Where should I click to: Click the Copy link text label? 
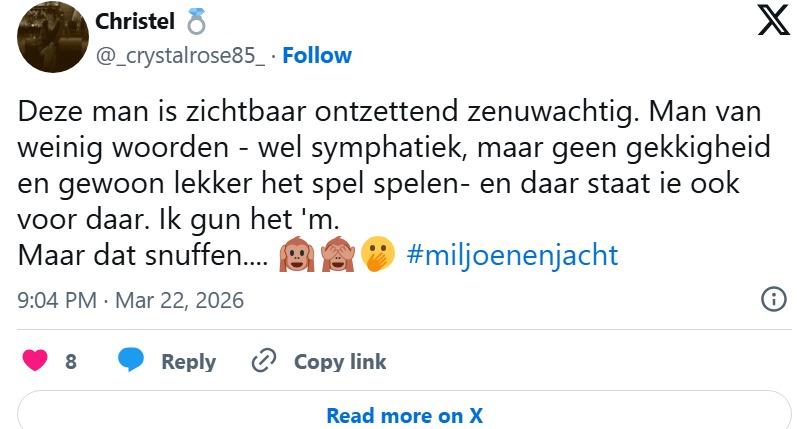pos(340,362)
